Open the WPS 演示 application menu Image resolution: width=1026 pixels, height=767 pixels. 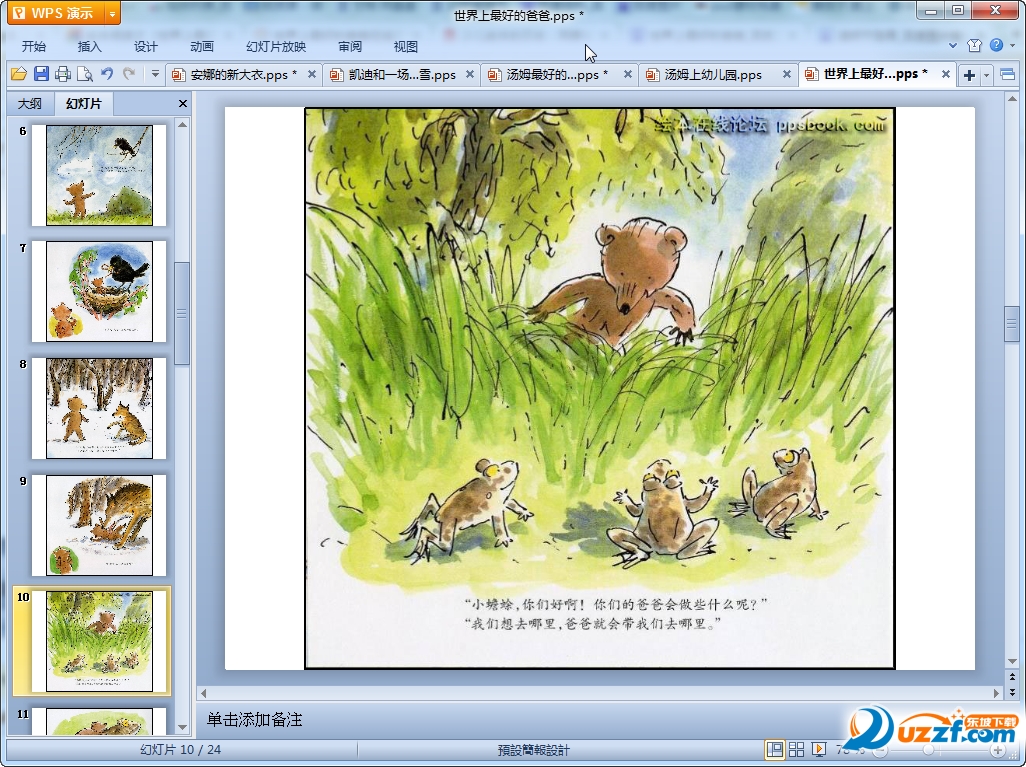coord(56,13)
